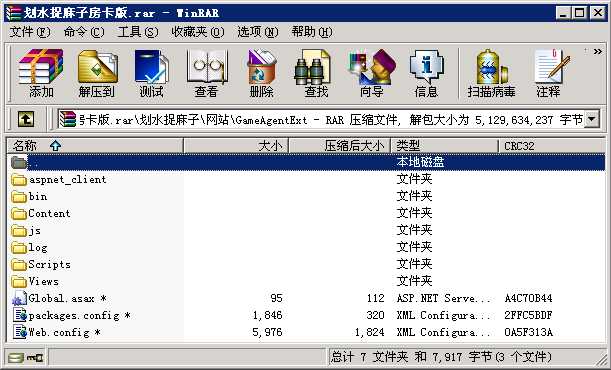Open the 选项(N) menu
The width and height of the screenshot is (611, 370).
[x=258, y=32]
